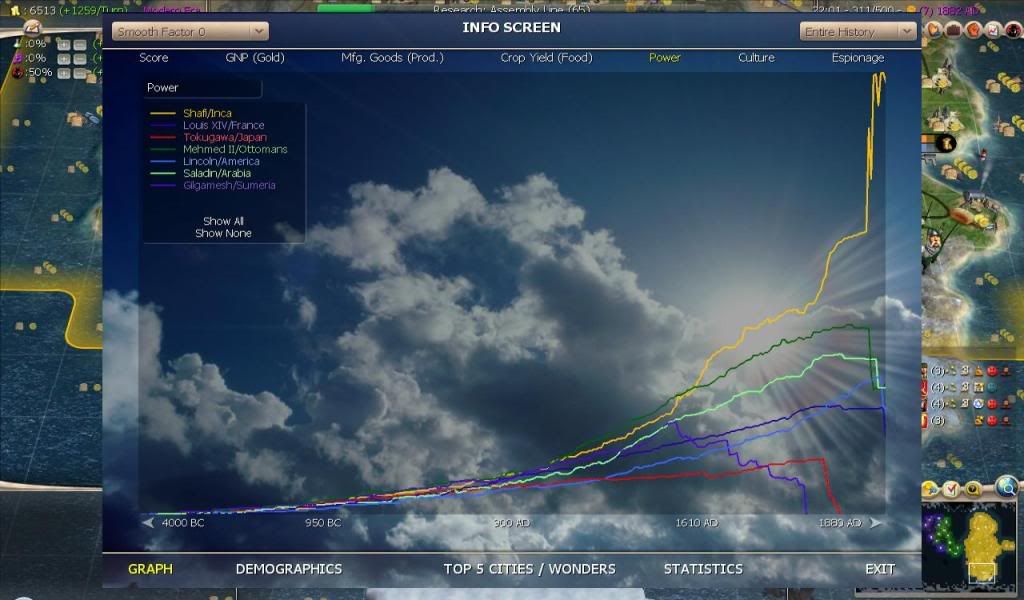The image size is (1024, 600).
Task: Click the red angry face in first scoreboard row
Action: (x=992, y=371)
